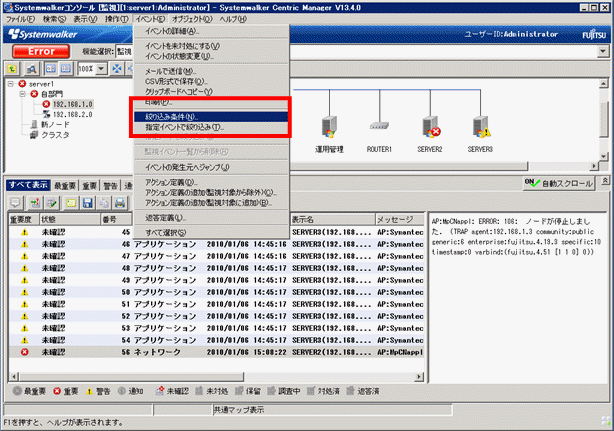
Task: Select クラスタ in the tree
Action: coord(55,135)
